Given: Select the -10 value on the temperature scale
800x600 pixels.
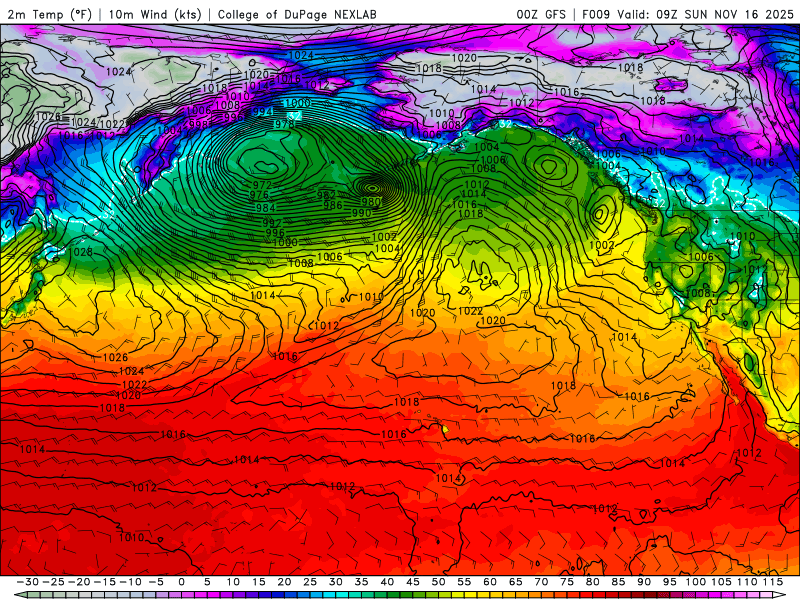Looking at the screenshot, I should point(131,582).
